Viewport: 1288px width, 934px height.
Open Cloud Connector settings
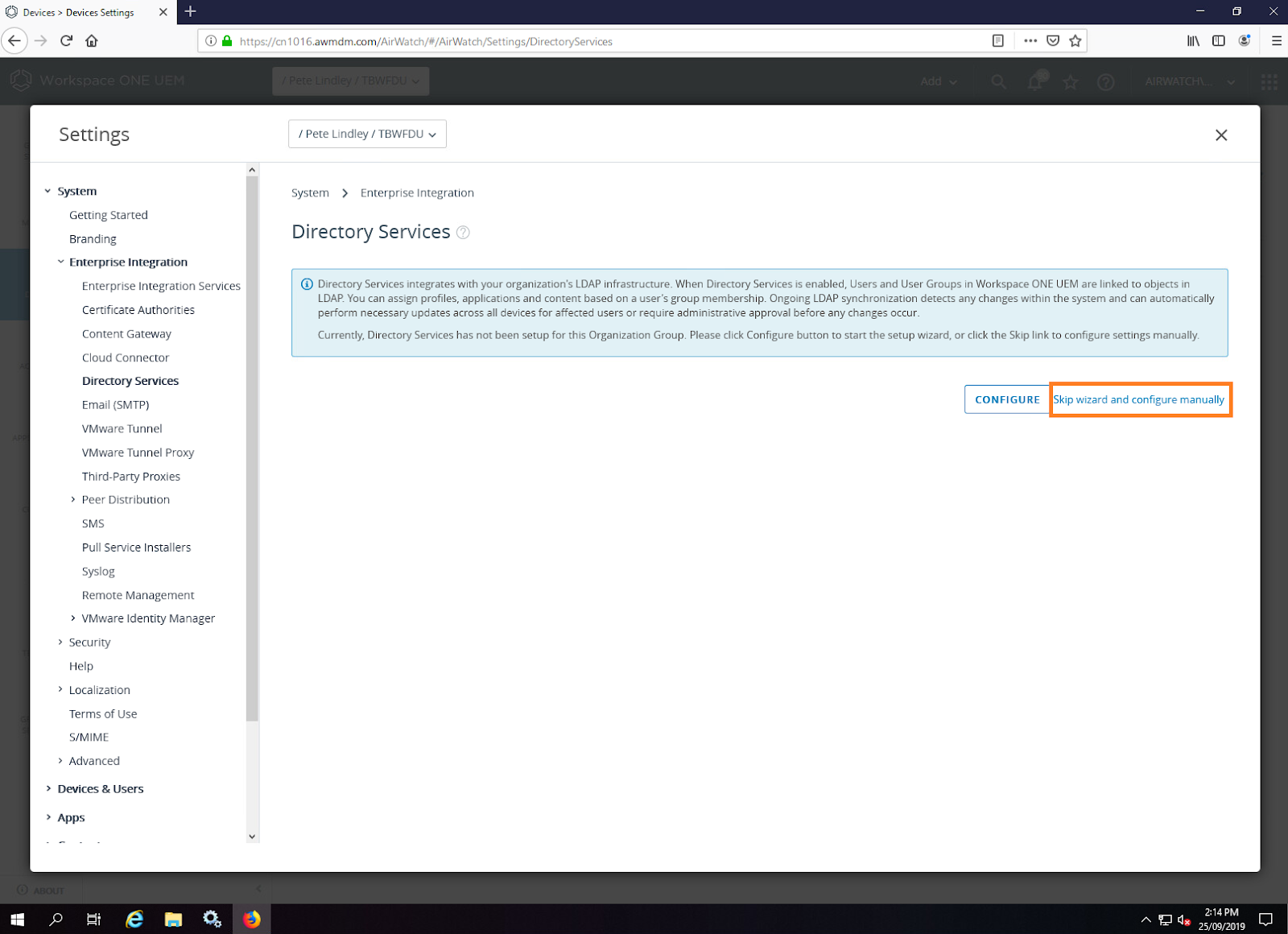point(126,357)
